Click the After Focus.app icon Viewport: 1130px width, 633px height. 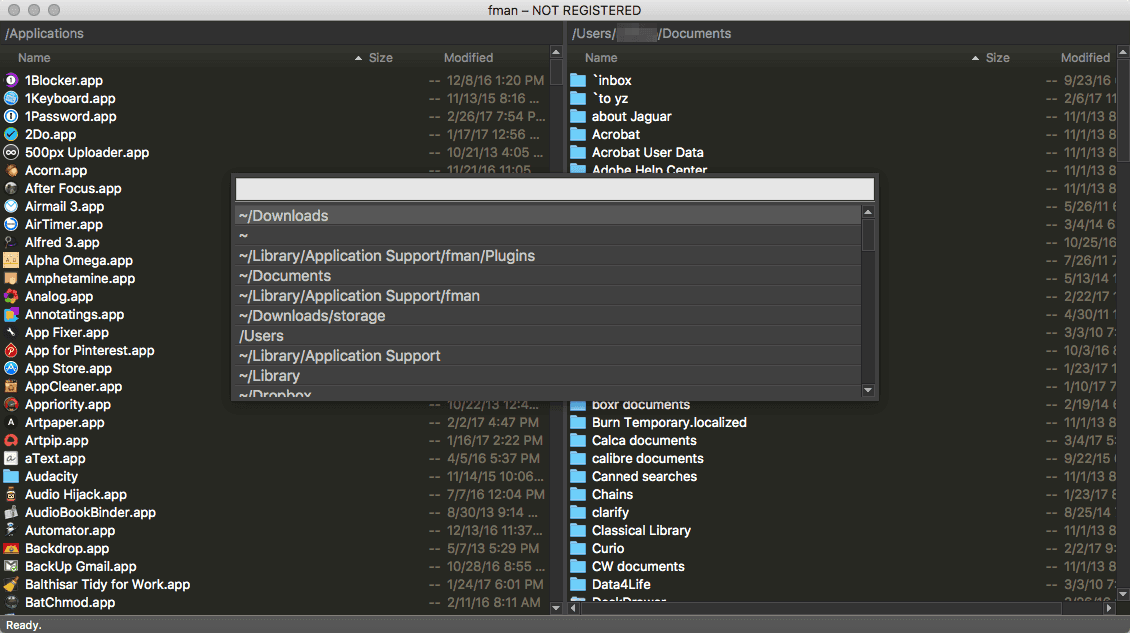tap(11, 188)
